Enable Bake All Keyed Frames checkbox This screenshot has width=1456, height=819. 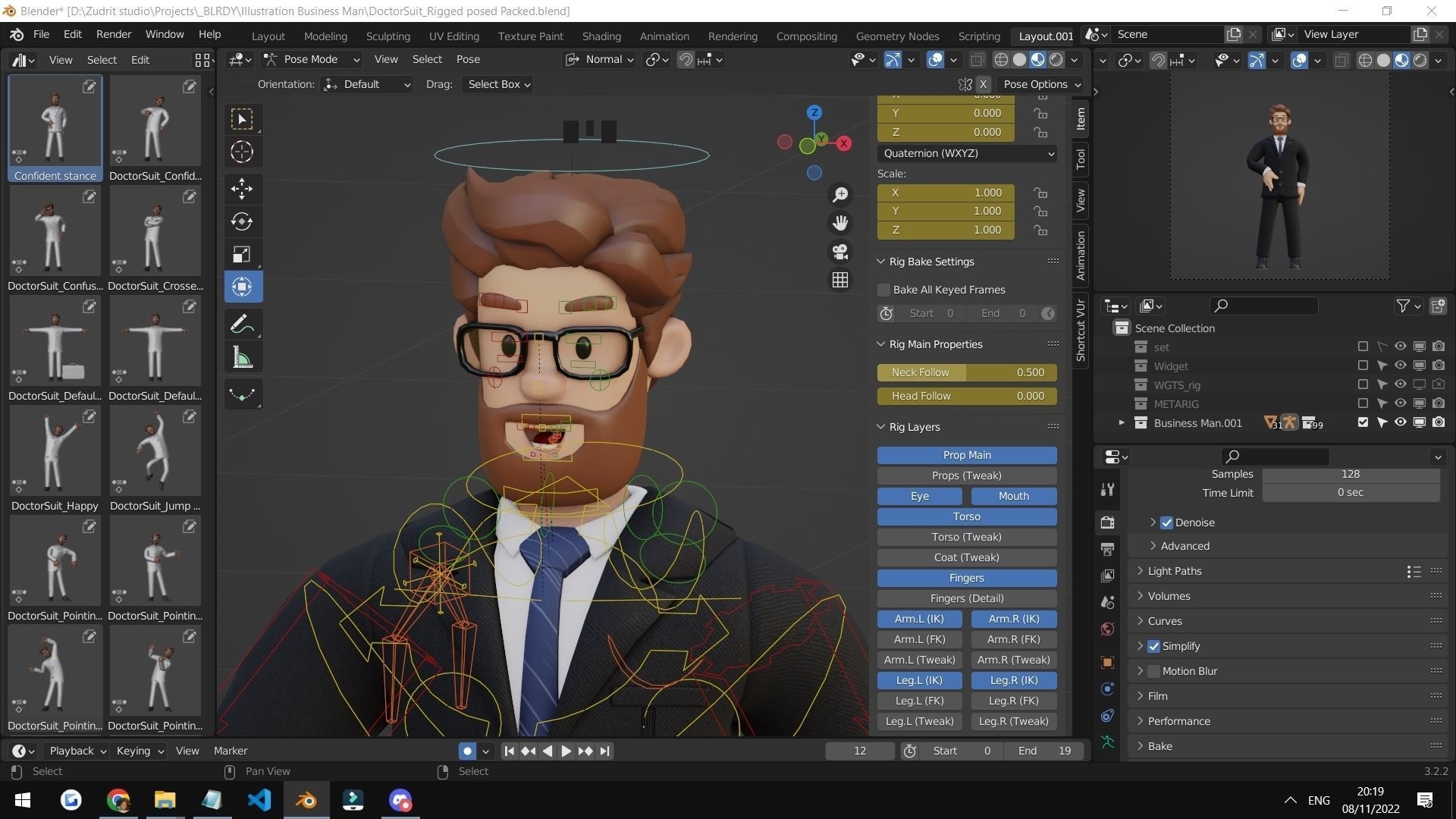[x=884, y=290]
